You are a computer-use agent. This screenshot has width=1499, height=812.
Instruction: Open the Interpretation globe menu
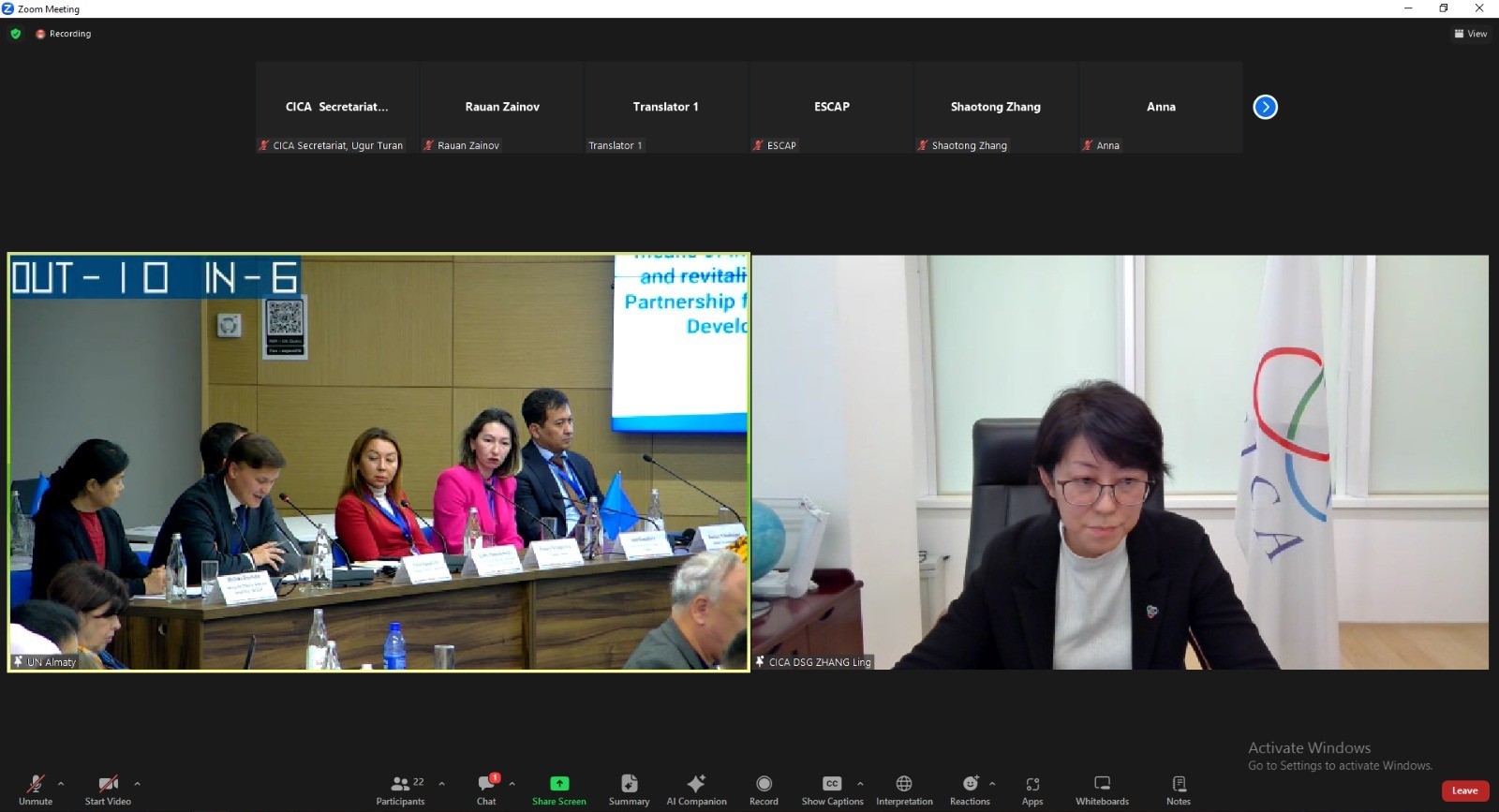tap(904, 784)
